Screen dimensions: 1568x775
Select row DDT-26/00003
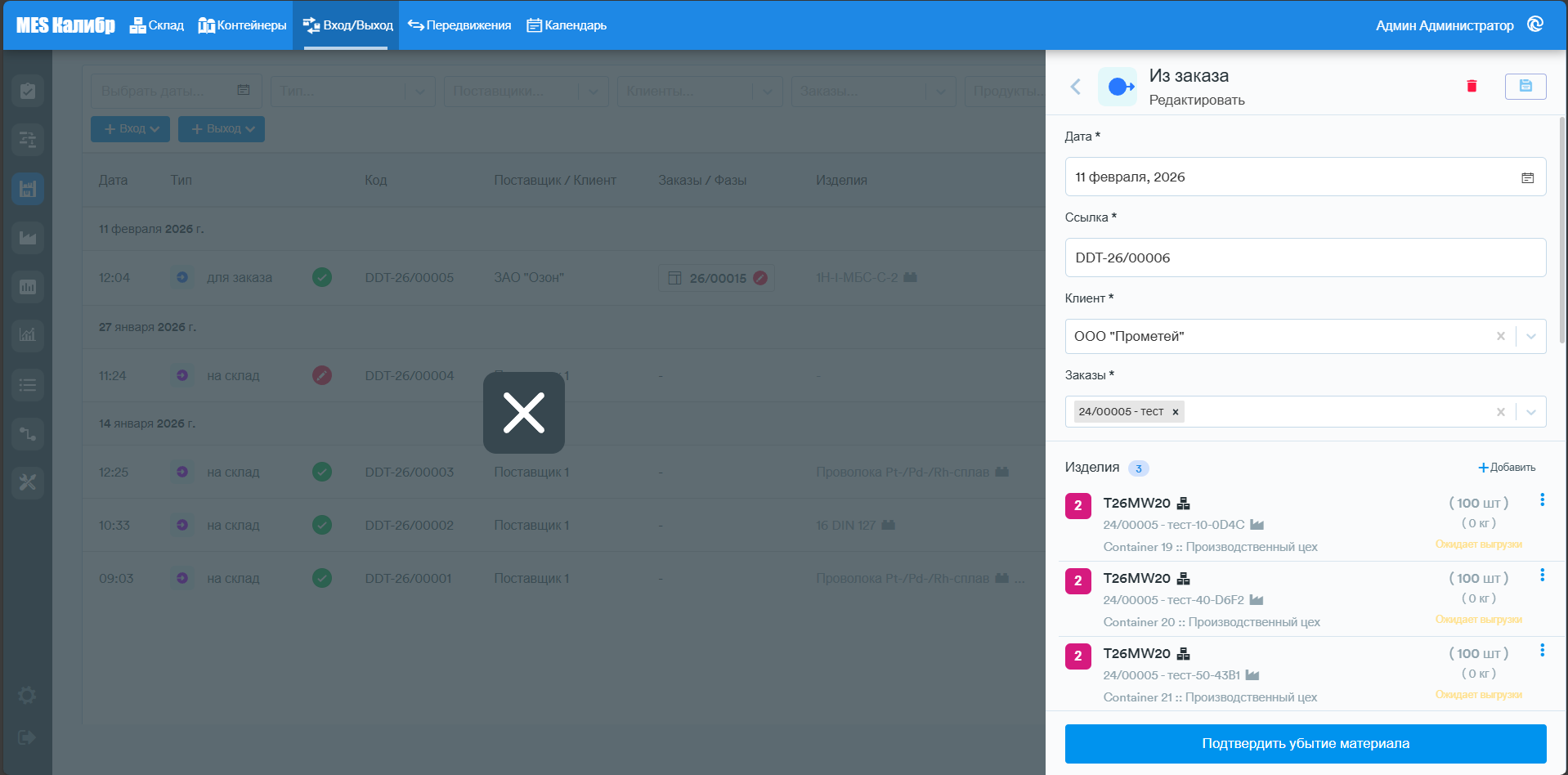(x=564, y=473)
